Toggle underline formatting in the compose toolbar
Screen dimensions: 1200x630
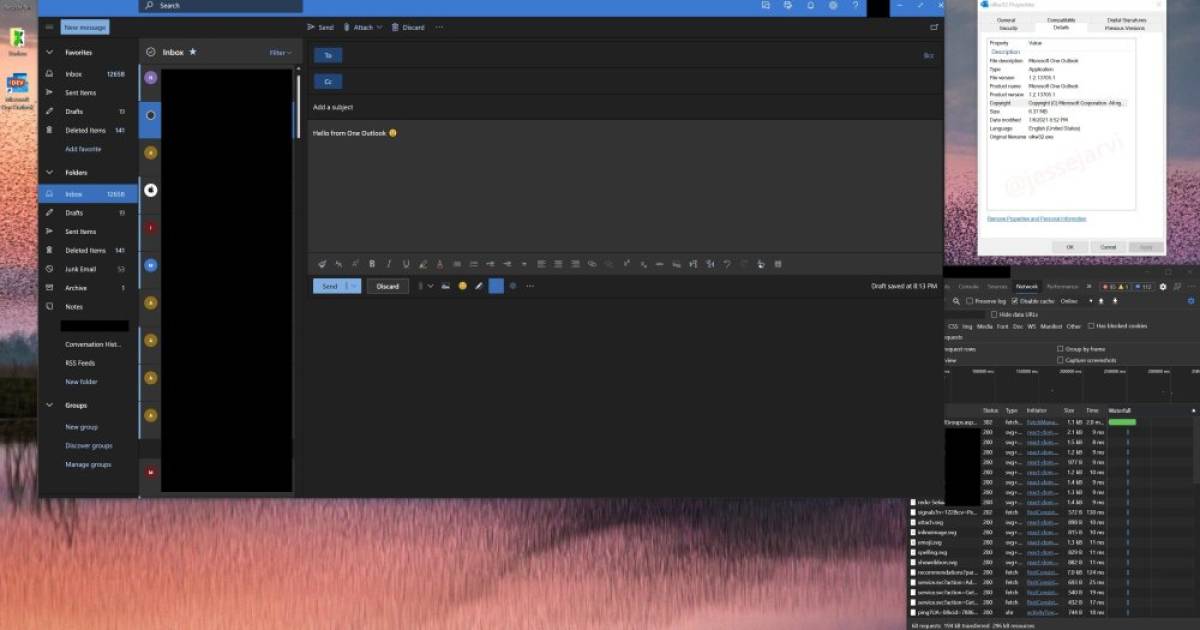tap(404, 263)
